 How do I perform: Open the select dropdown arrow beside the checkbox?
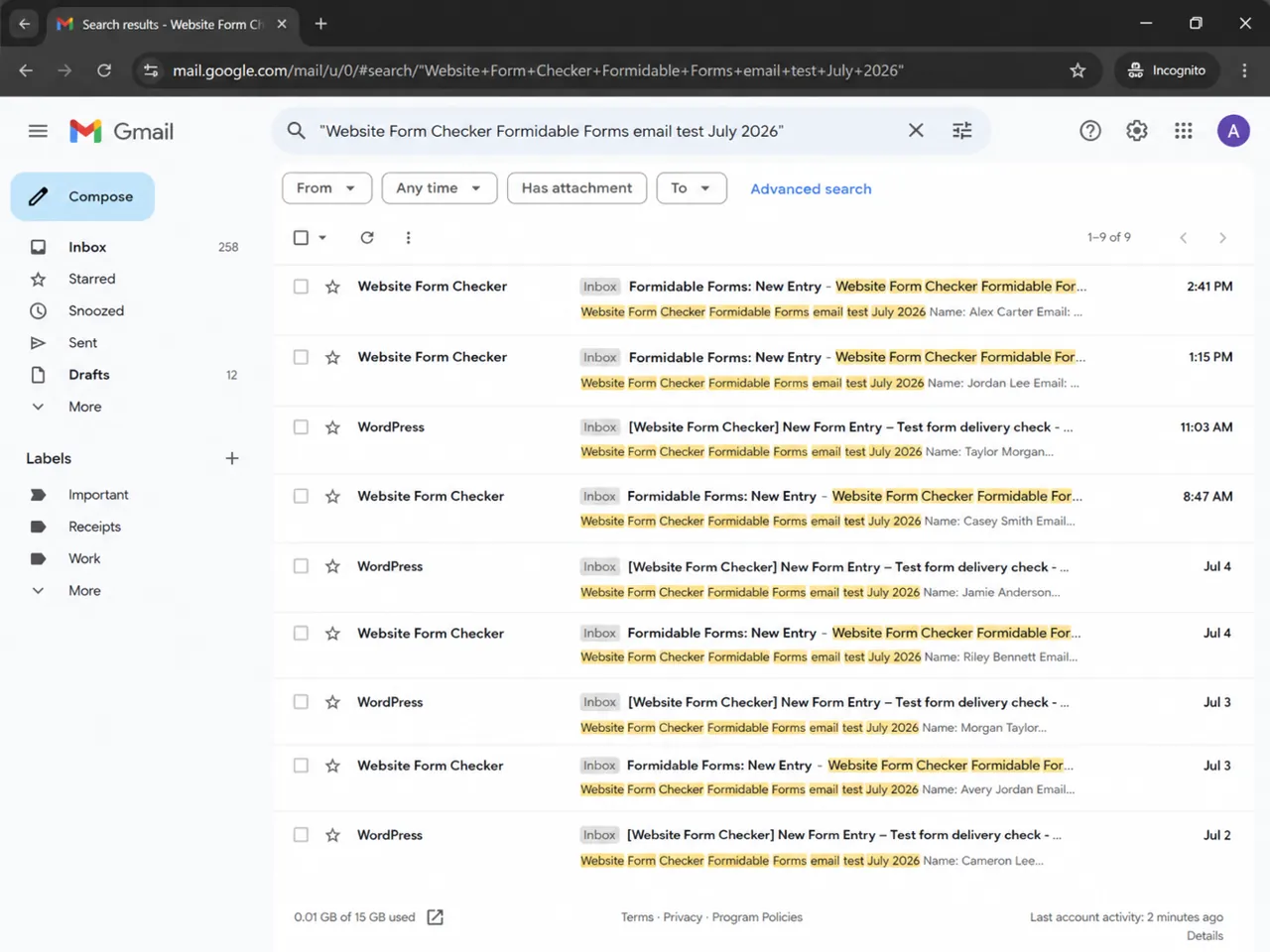322,238
